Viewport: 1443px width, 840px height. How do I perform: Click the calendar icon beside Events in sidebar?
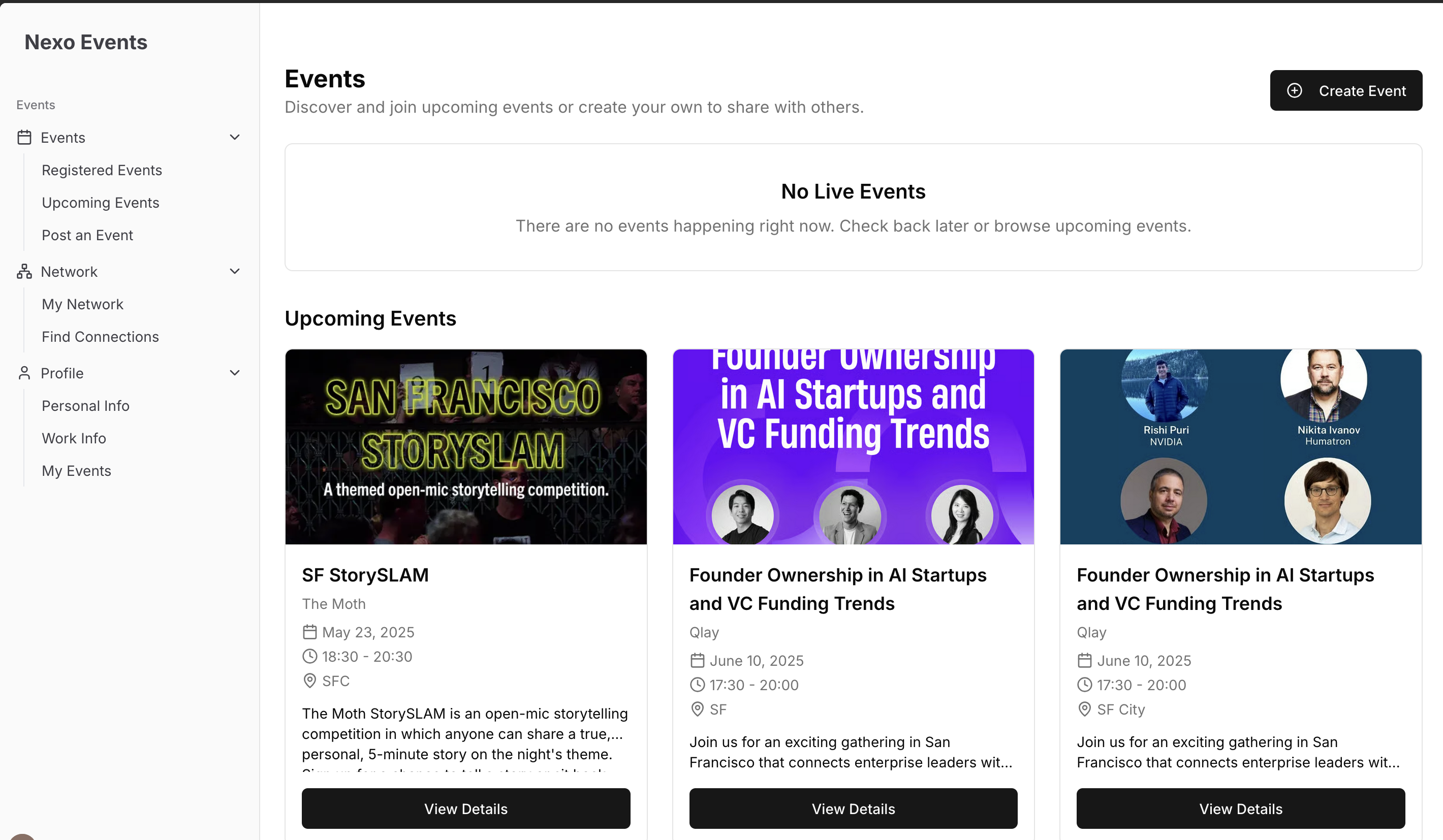point(24,137)
